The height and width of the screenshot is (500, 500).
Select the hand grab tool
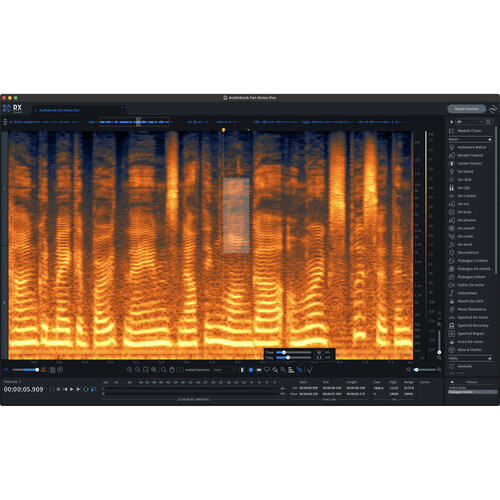[172, 370]
